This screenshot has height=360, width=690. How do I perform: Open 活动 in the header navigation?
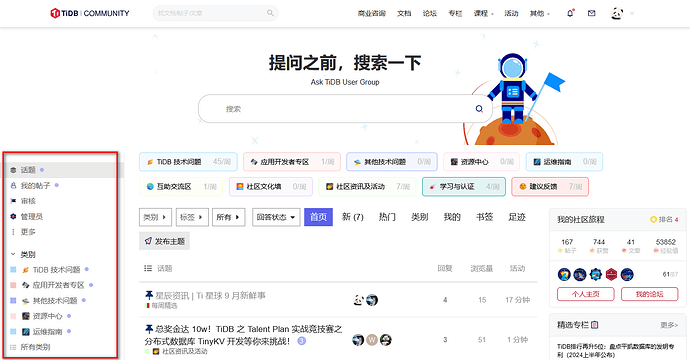point(511,14)
